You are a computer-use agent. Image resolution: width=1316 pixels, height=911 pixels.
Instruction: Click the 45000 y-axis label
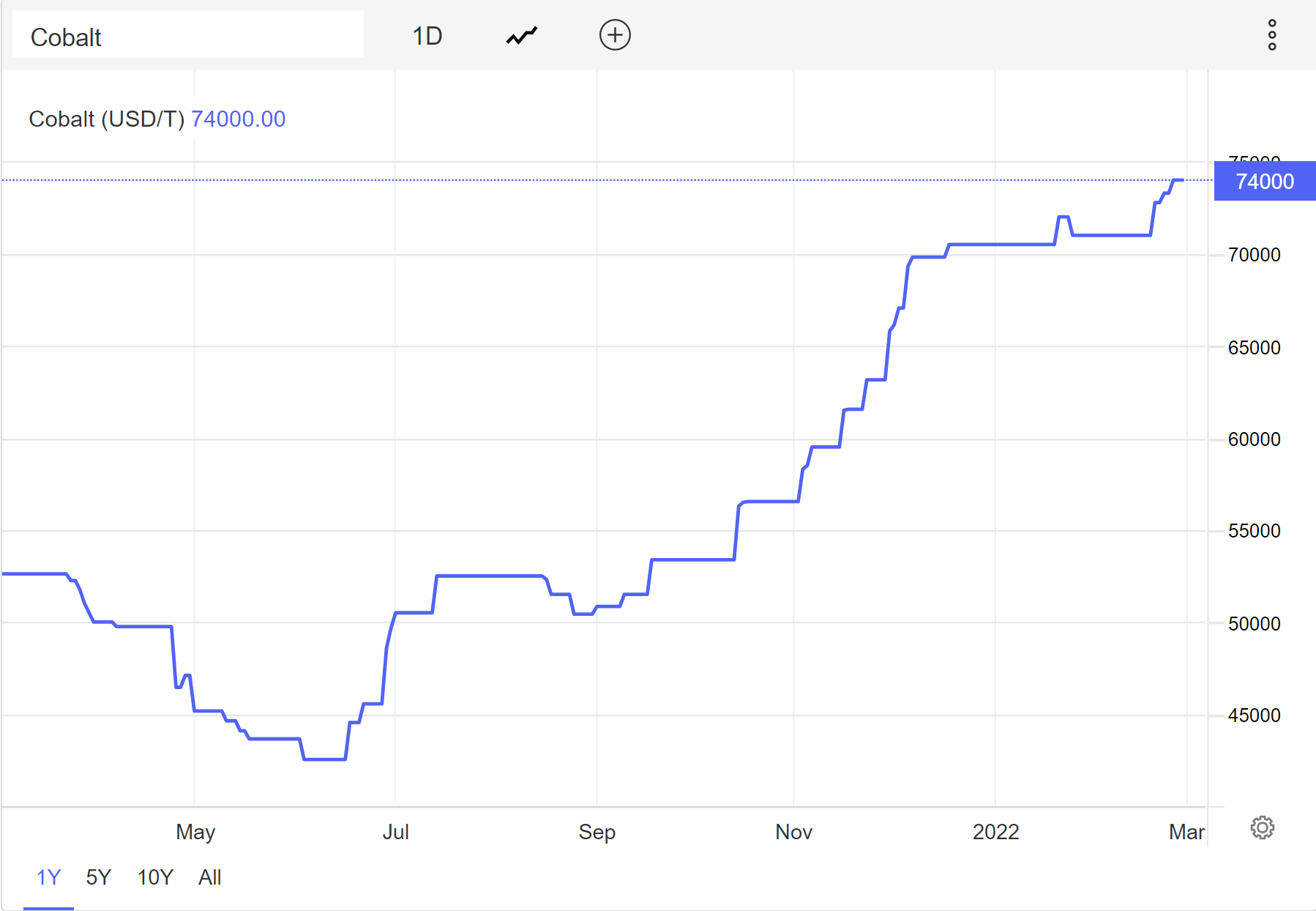click(x=1255, y=715)
